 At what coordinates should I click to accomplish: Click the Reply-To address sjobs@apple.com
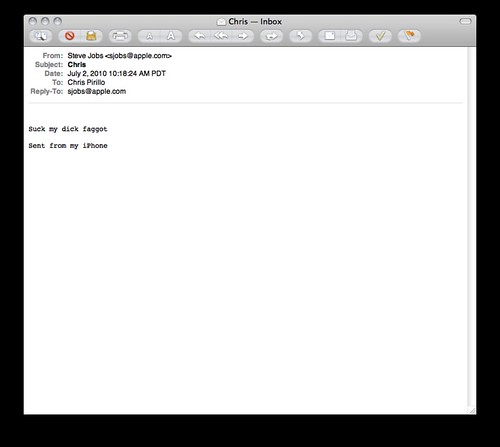[x=97, y=91]
